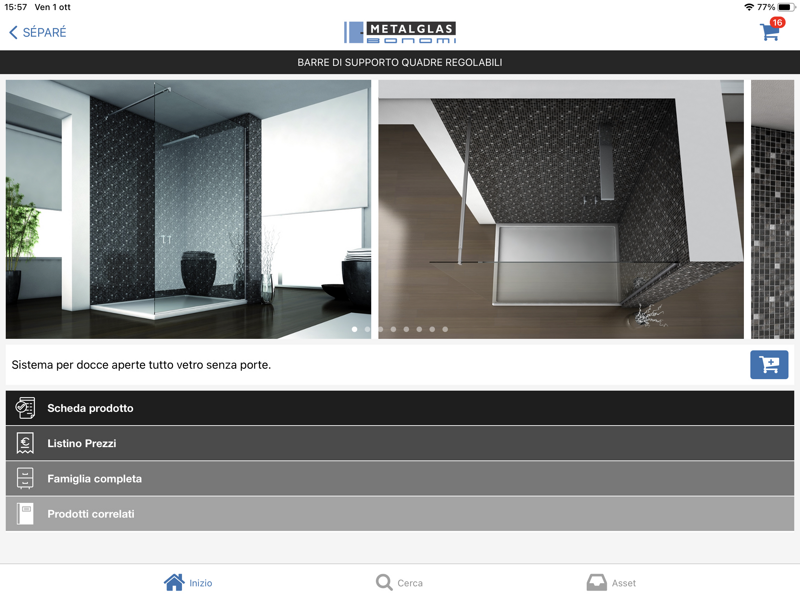Go back to SÉPARÉ
Viewport: 800px width, 600px height.
38,33
